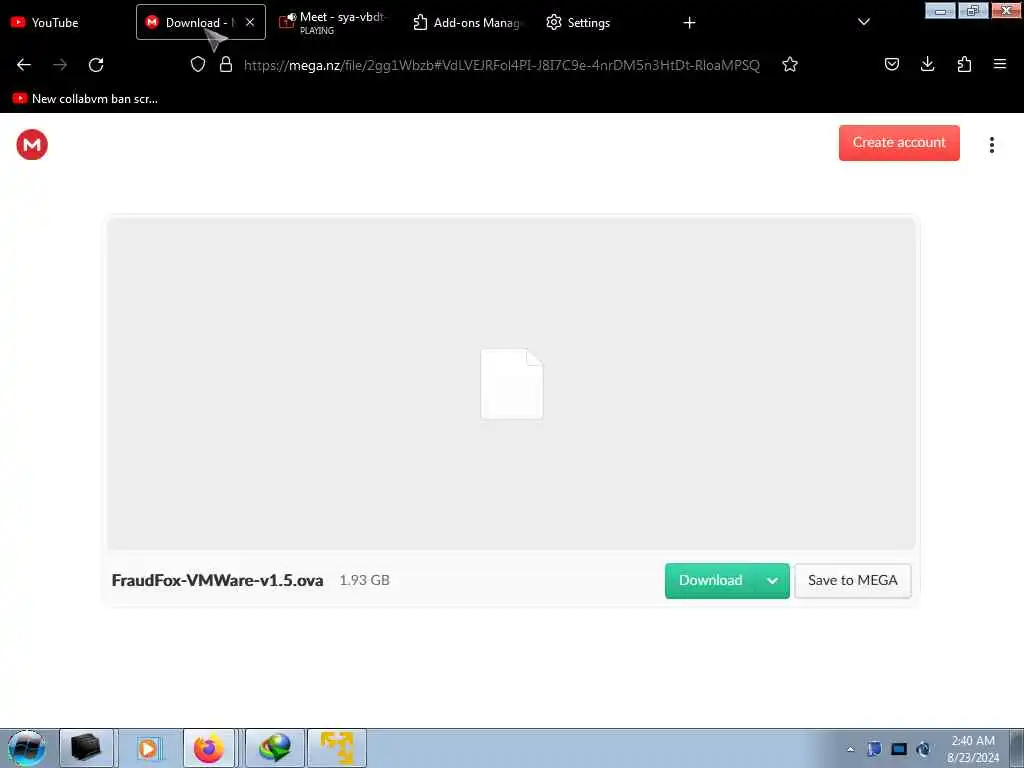Open the Firefox downloads panel
1024x768 pixels.
(x=927, y=64)
